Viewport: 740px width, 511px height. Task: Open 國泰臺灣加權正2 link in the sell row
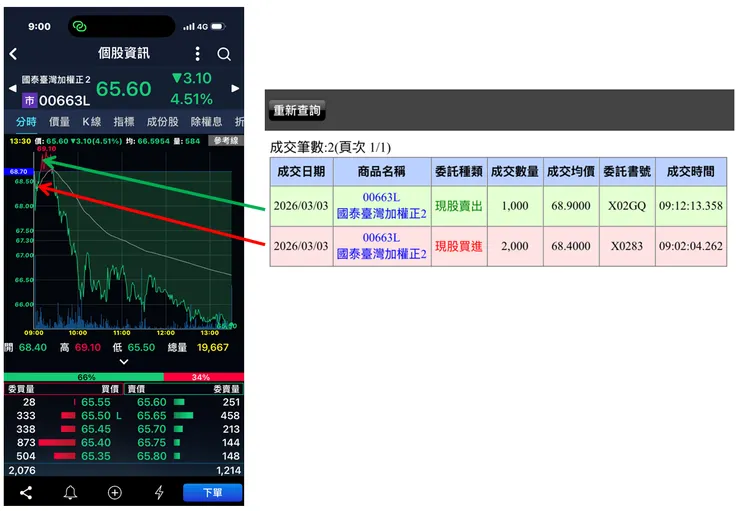pos(381,214)
